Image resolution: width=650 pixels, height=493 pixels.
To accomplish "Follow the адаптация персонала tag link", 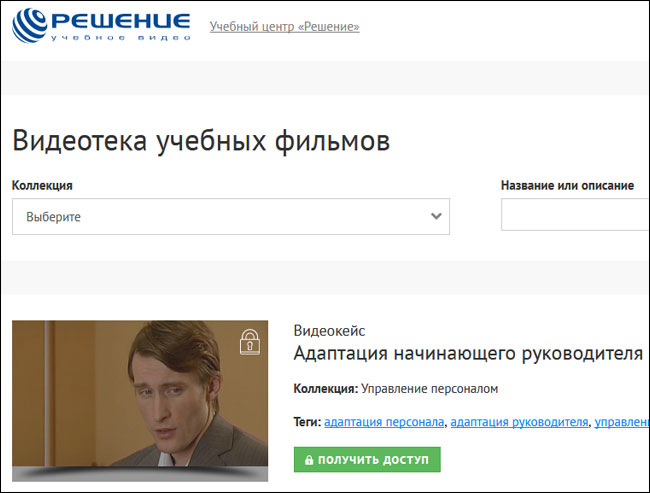I will point(384,422).
